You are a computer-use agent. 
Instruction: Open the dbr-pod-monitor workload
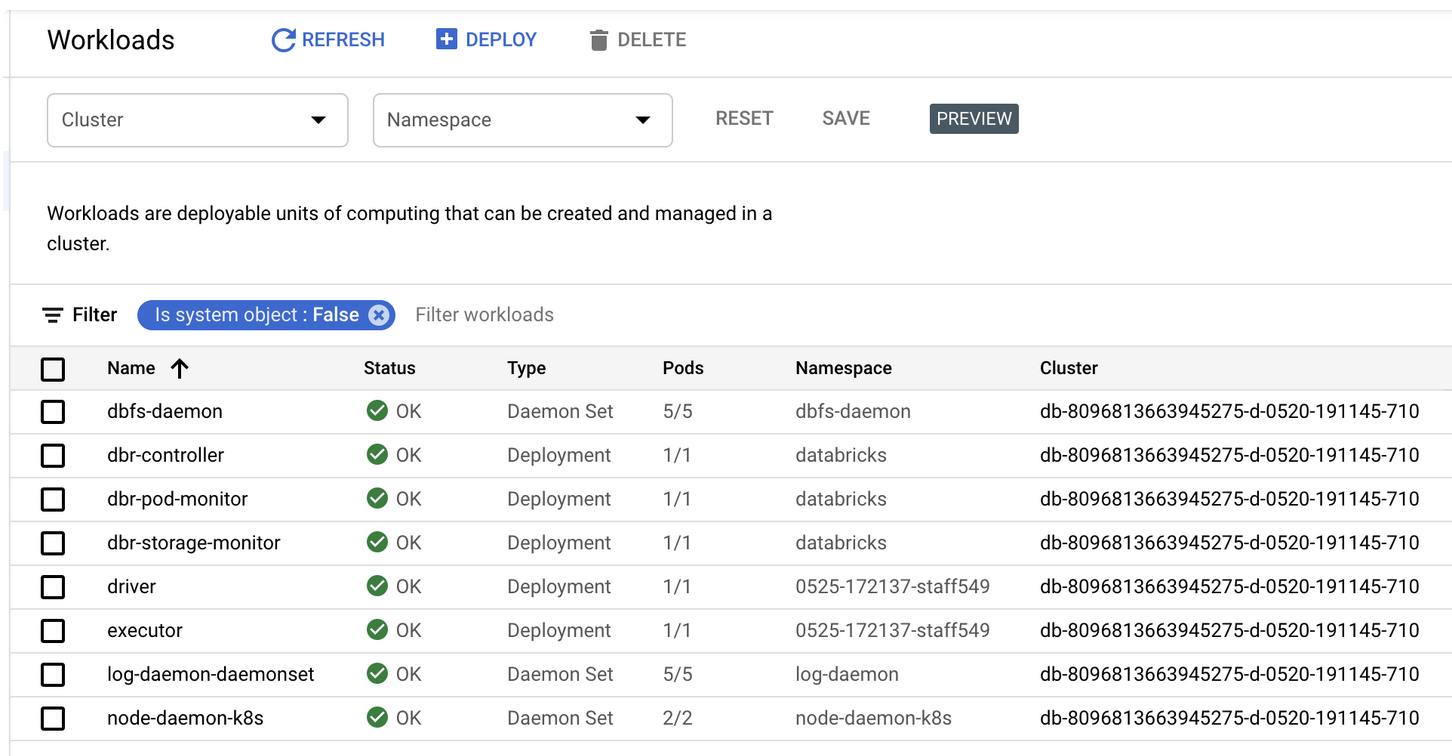click(178, 499)
